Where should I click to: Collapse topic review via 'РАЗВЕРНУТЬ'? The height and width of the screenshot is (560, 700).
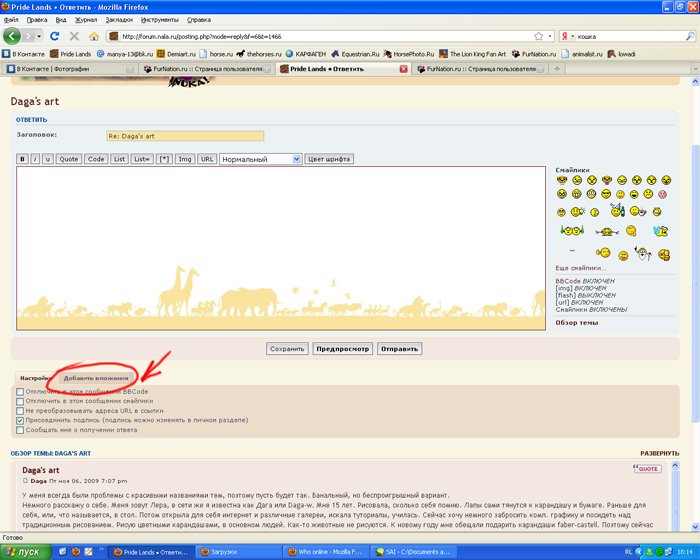pyautogui.click(x=659, y=453)
